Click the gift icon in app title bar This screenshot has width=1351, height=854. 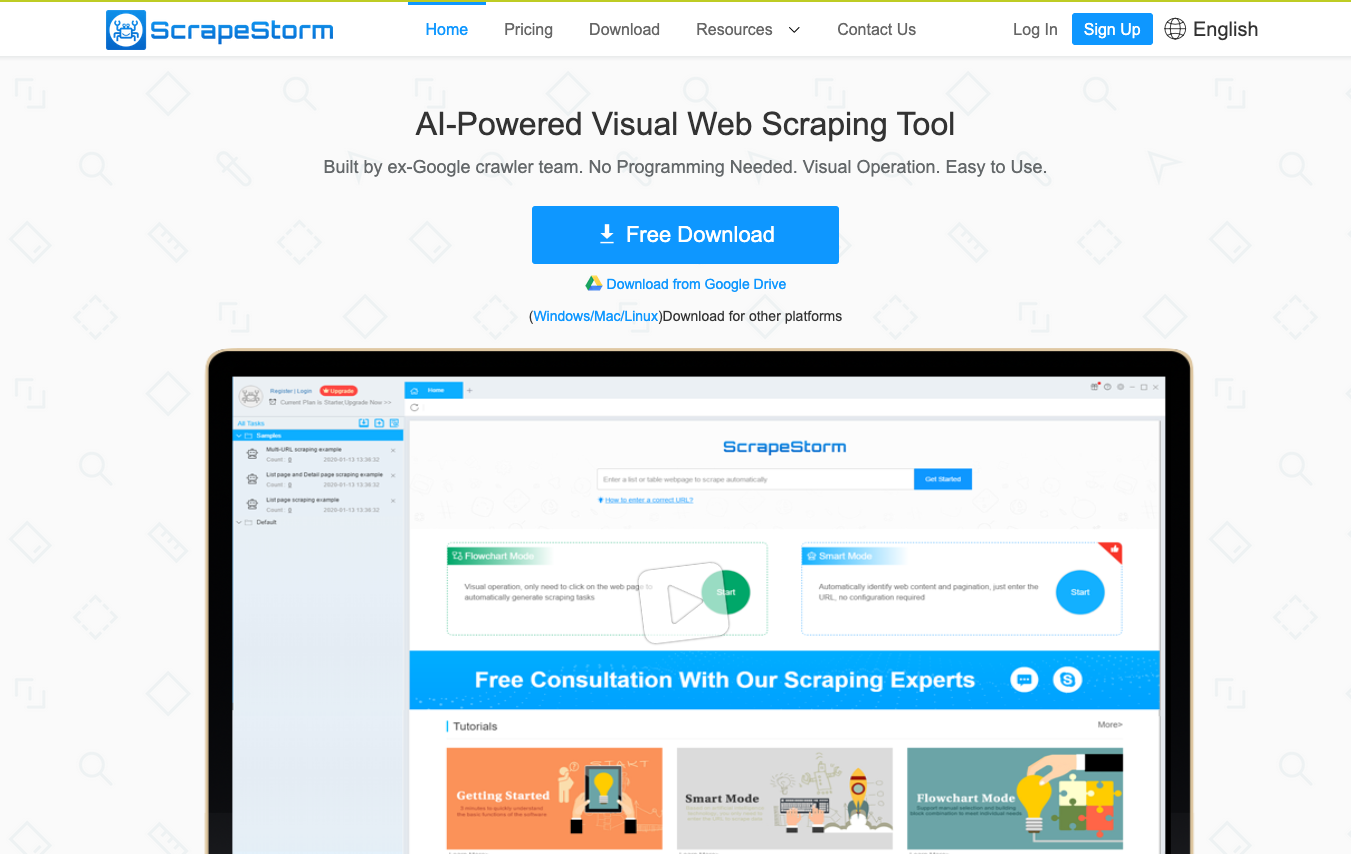(x=1095, y=387)
